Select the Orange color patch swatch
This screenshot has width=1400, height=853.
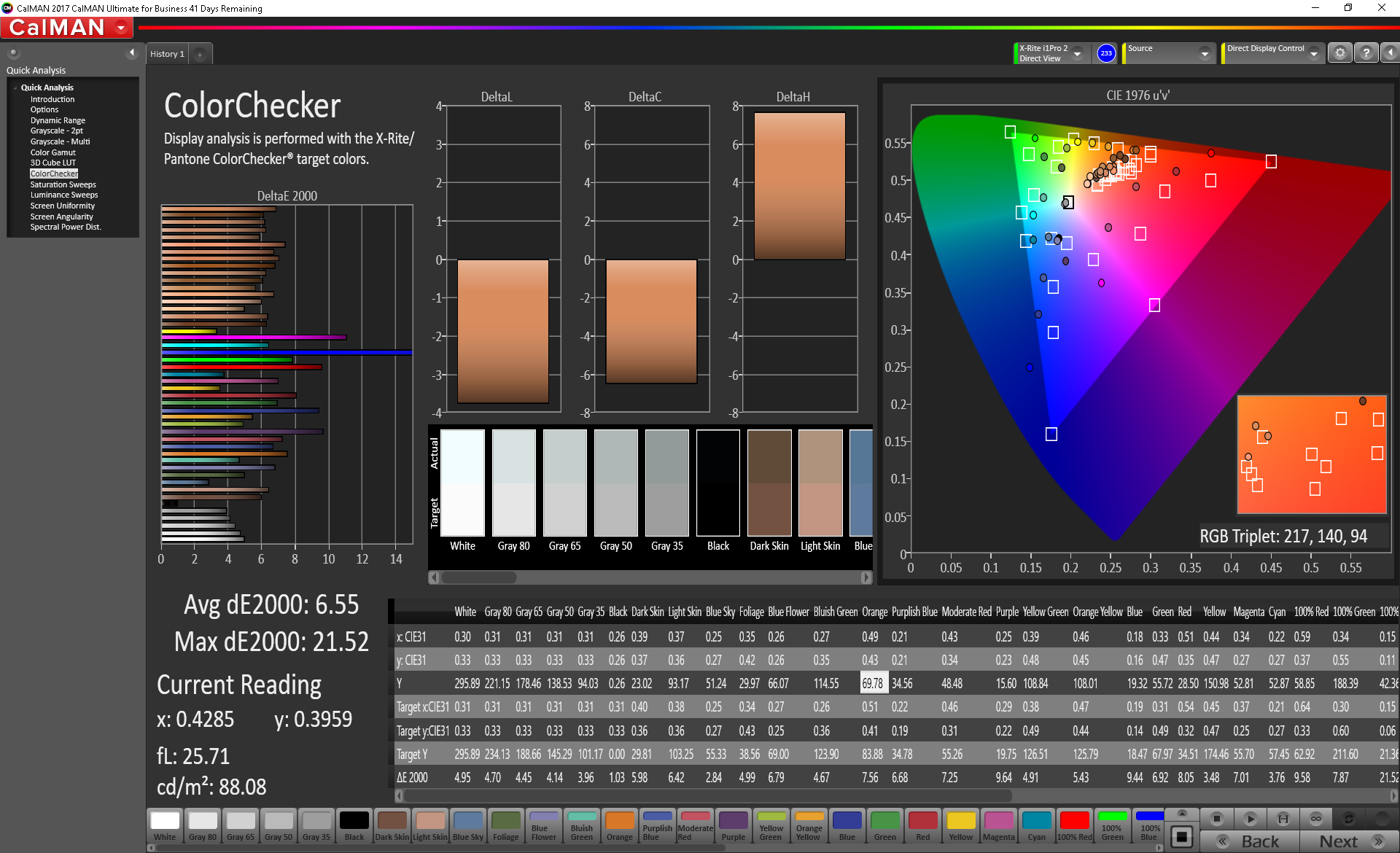[x=620, y=826]
